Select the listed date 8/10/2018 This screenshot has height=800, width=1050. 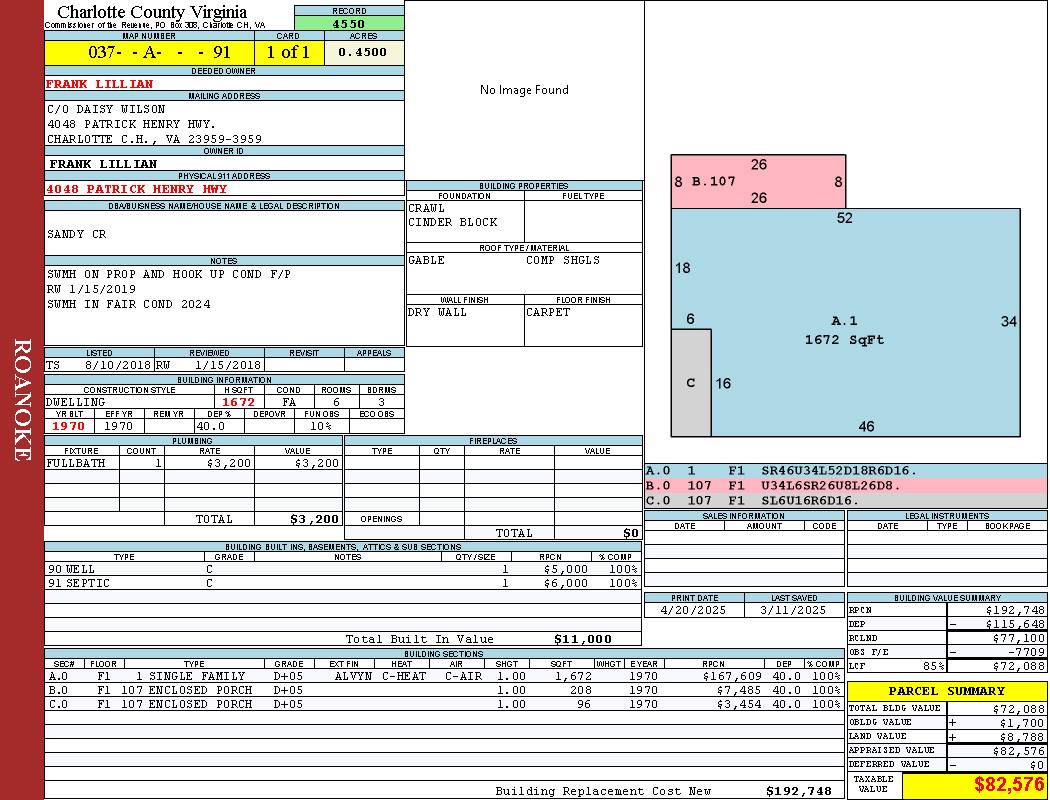[x=118, y=366]
